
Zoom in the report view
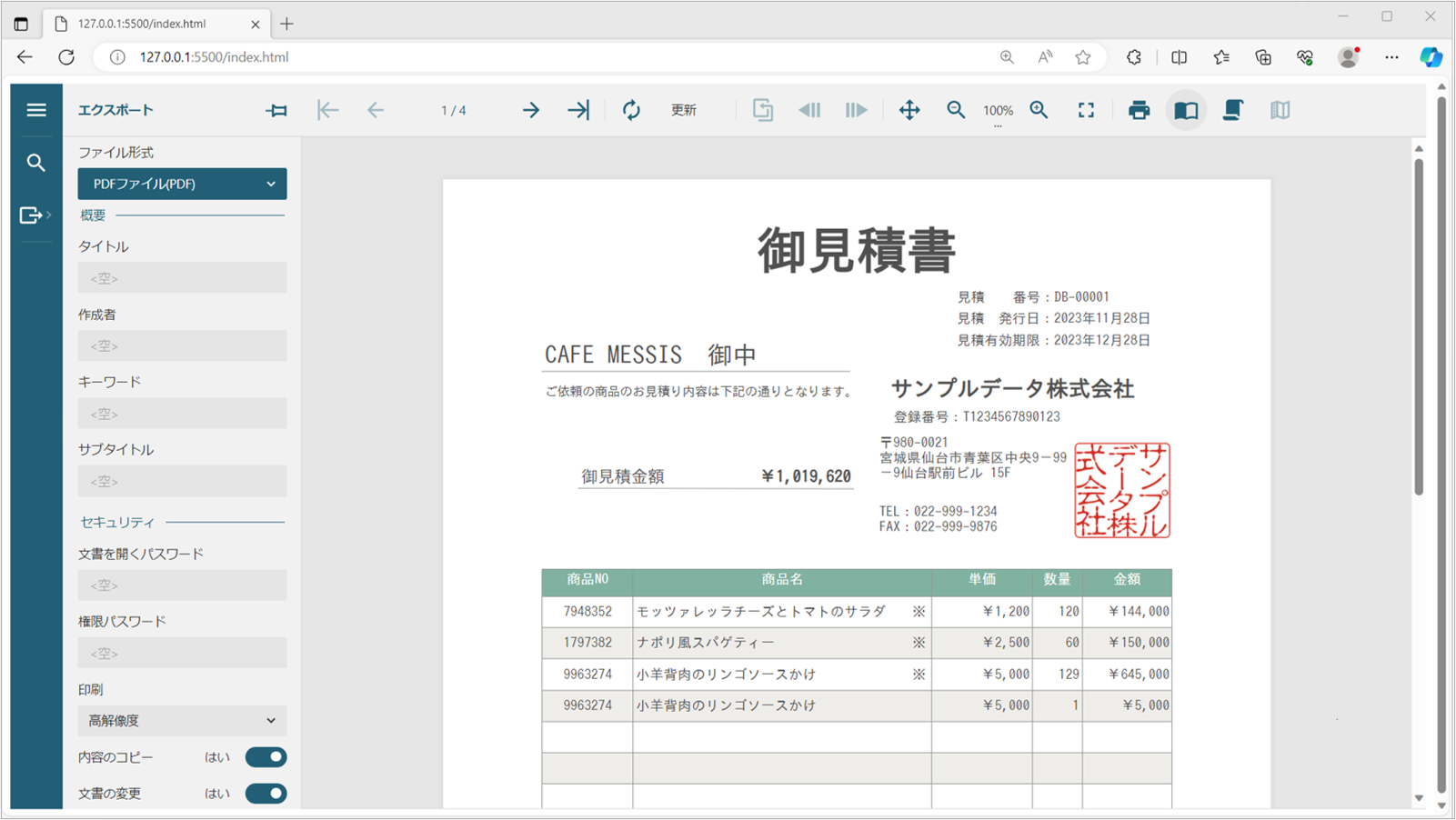(1039, 110)
